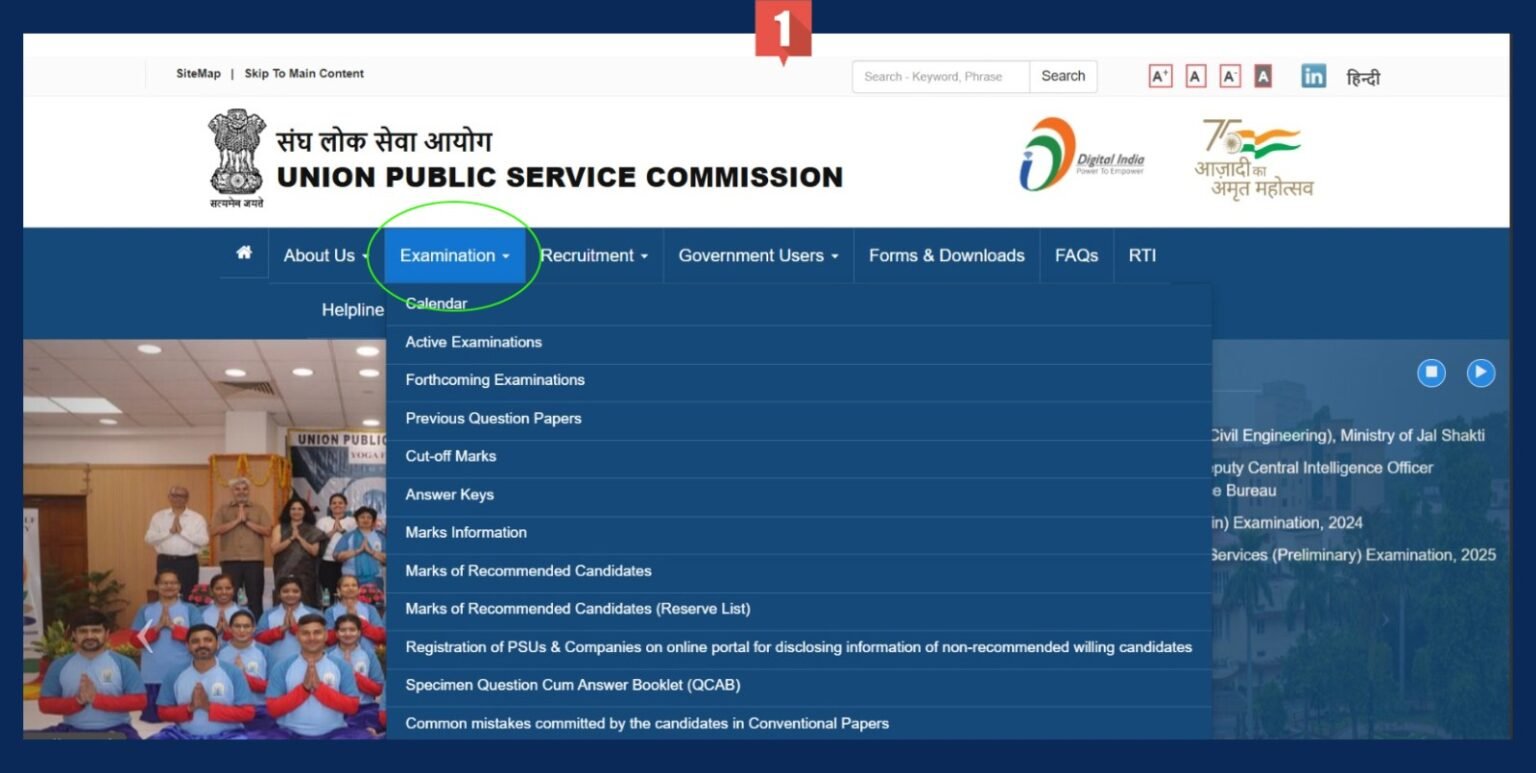This screenshot has height=773, width=1536.
Task: Stop the banner slideshow rotation
Action: tap(1431, 373)
